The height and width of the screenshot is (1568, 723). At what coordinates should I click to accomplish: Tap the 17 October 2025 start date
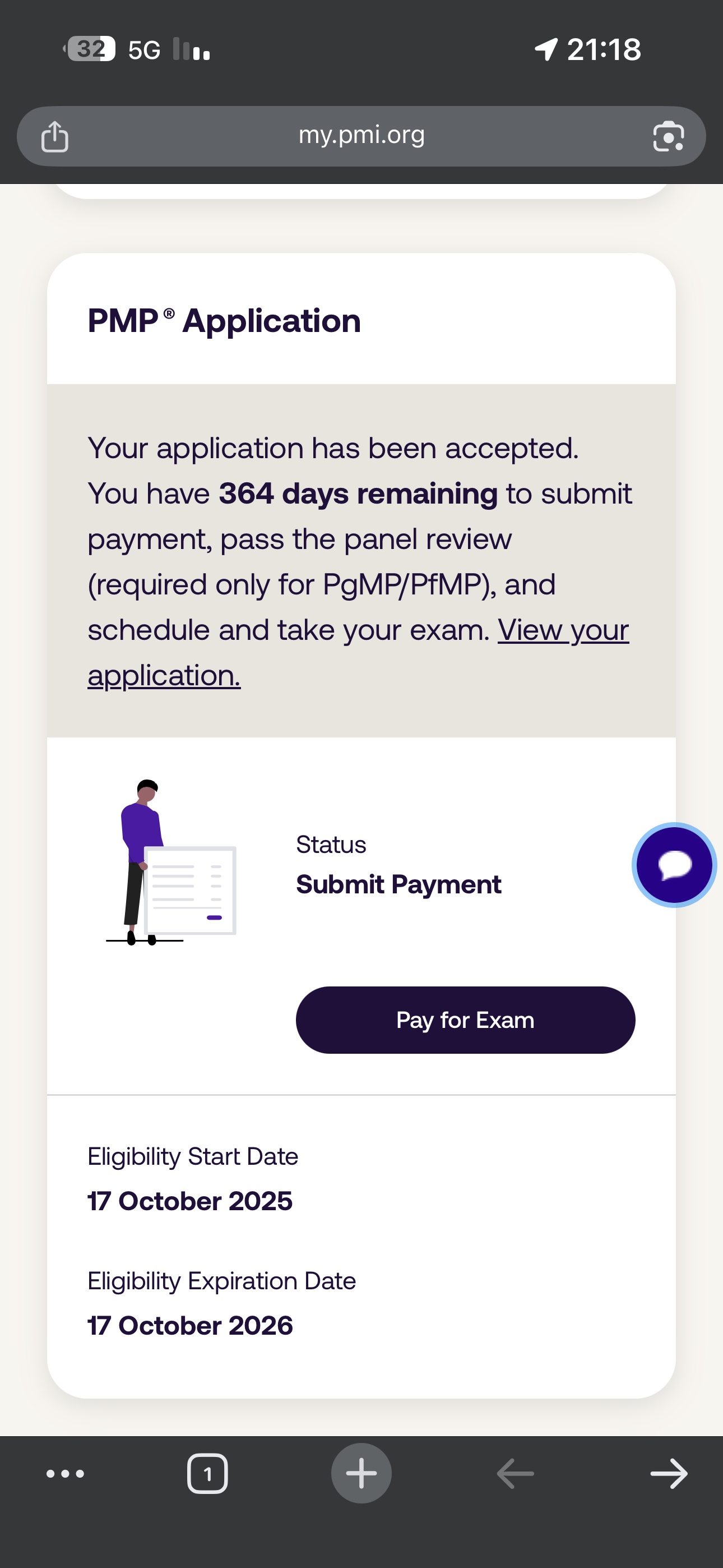(x=190, y=1201)
